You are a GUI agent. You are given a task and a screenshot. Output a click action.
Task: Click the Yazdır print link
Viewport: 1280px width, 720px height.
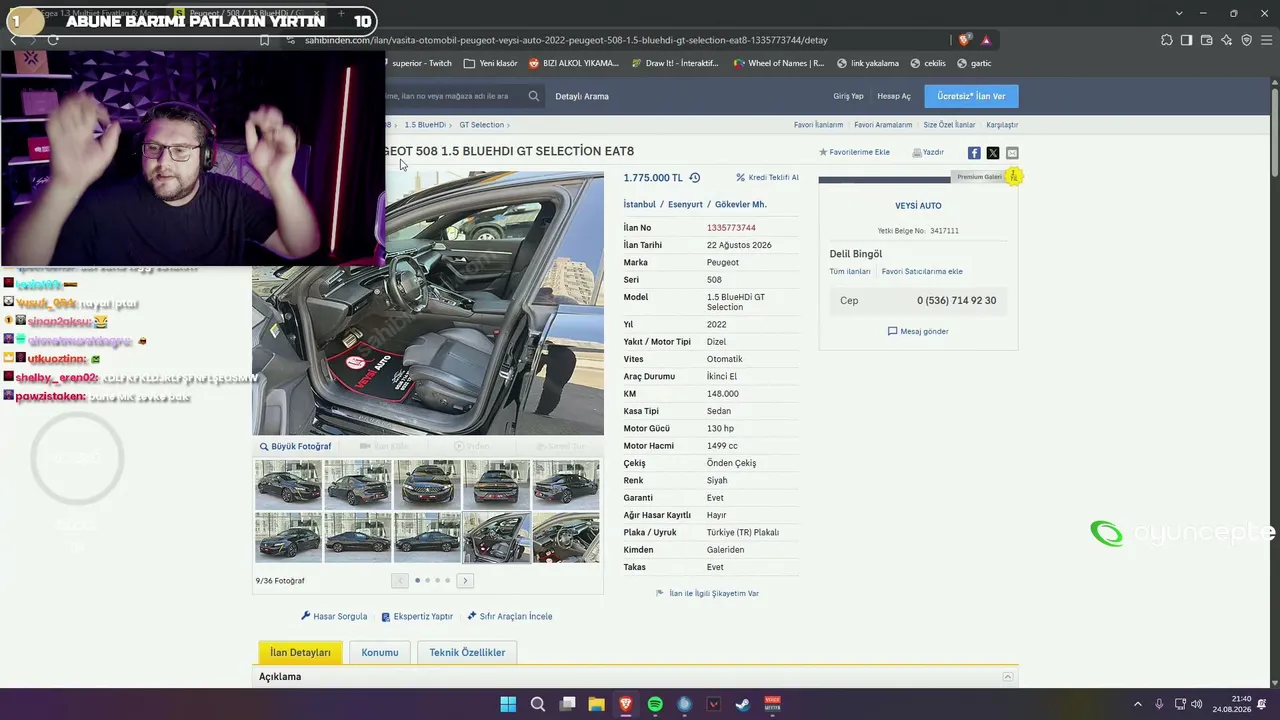pos(928,152)
